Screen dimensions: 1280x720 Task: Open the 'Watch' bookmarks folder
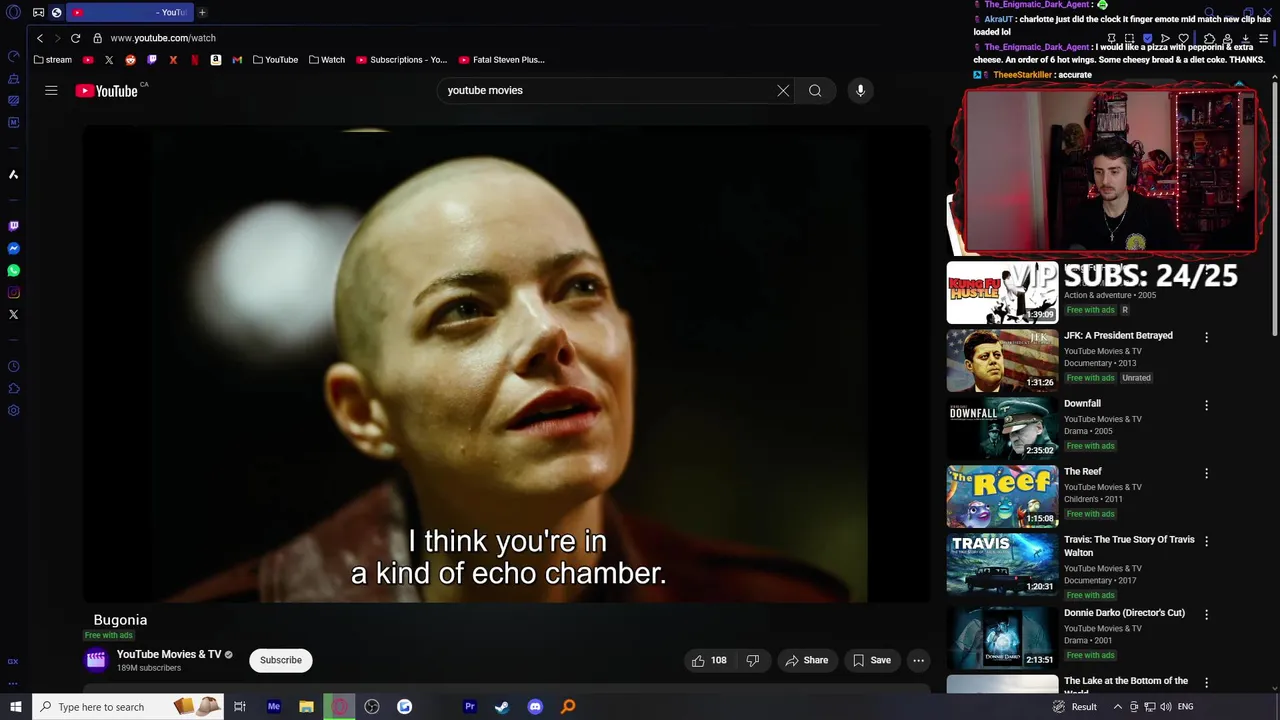(327, 60)
